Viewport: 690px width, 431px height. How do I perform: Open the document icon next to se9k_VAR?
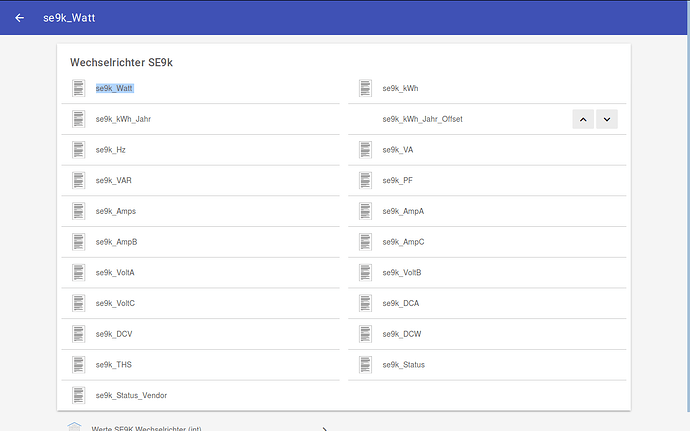click(79, 181)
